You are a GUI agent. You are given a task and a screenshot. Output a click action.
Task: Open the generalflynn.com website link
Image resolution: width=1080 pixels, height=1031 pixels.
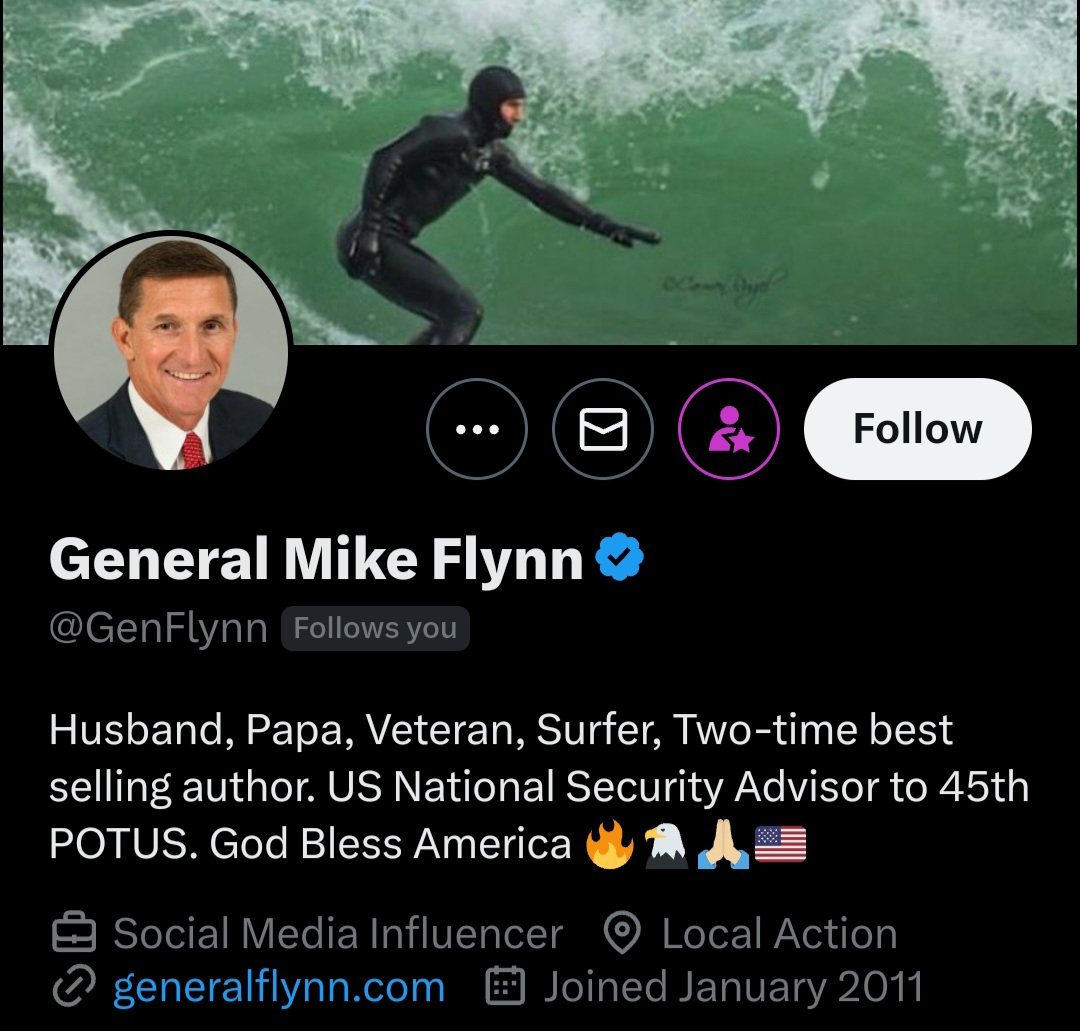click(x=279, y=988)
